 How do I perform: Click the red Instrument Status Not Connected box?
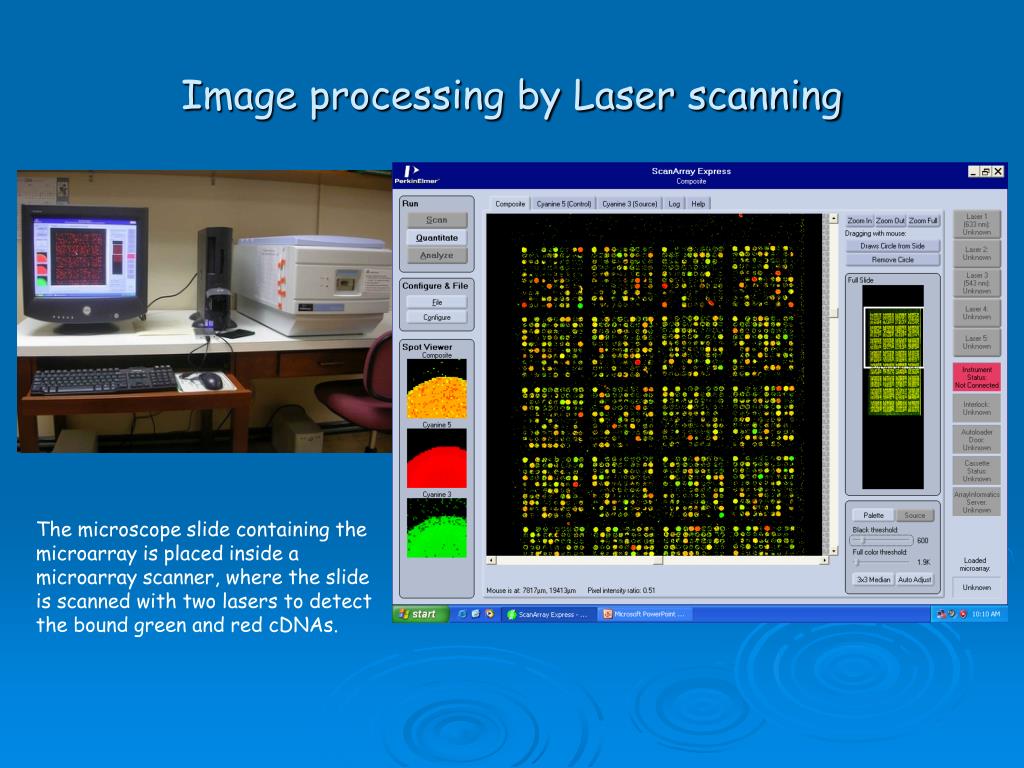[976, 377]
